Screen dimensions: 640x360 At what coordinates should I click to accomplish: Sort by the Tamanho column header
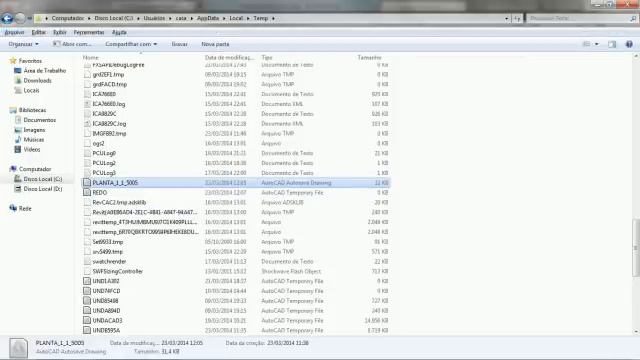tap(369, 58)
